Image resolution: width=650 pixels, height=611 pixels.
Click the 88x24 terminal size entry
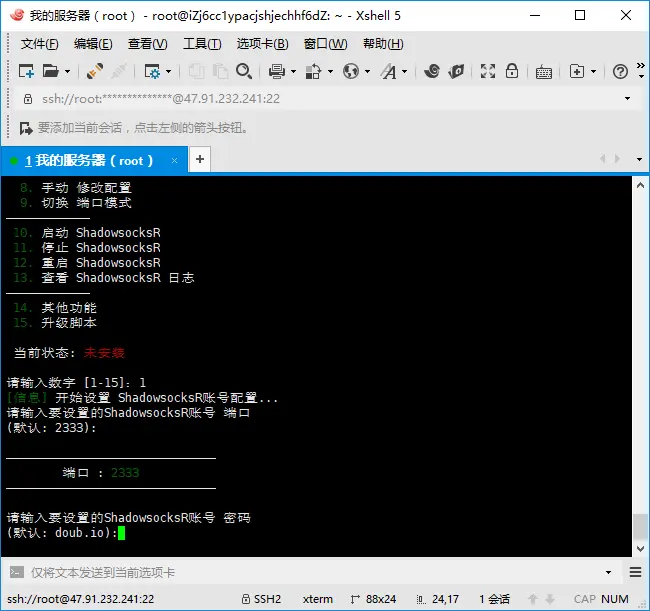point(374,599)
